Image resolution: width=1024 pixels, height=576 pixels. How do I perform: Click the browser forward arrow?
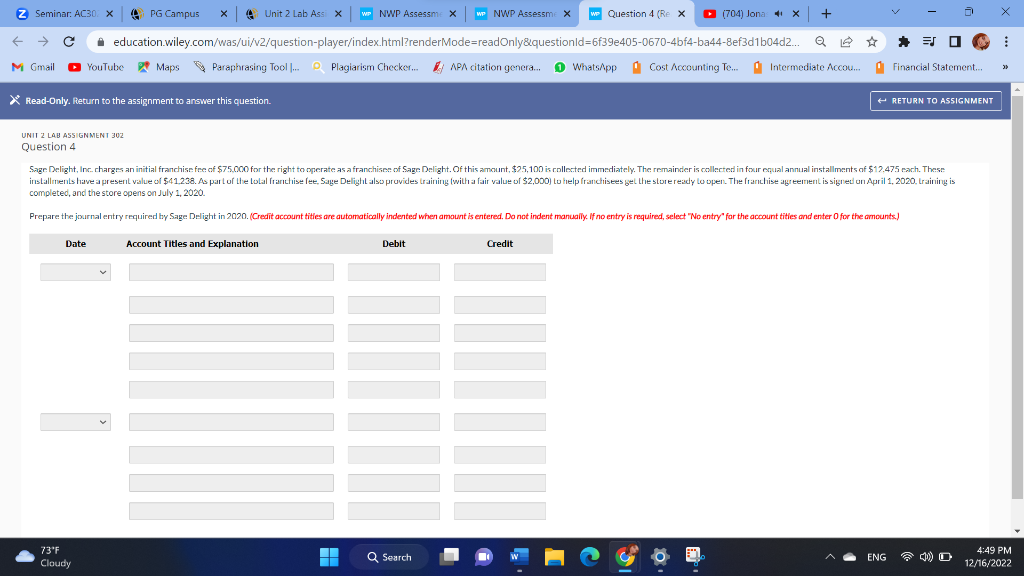pyautogui.click(x=43, y=42)
